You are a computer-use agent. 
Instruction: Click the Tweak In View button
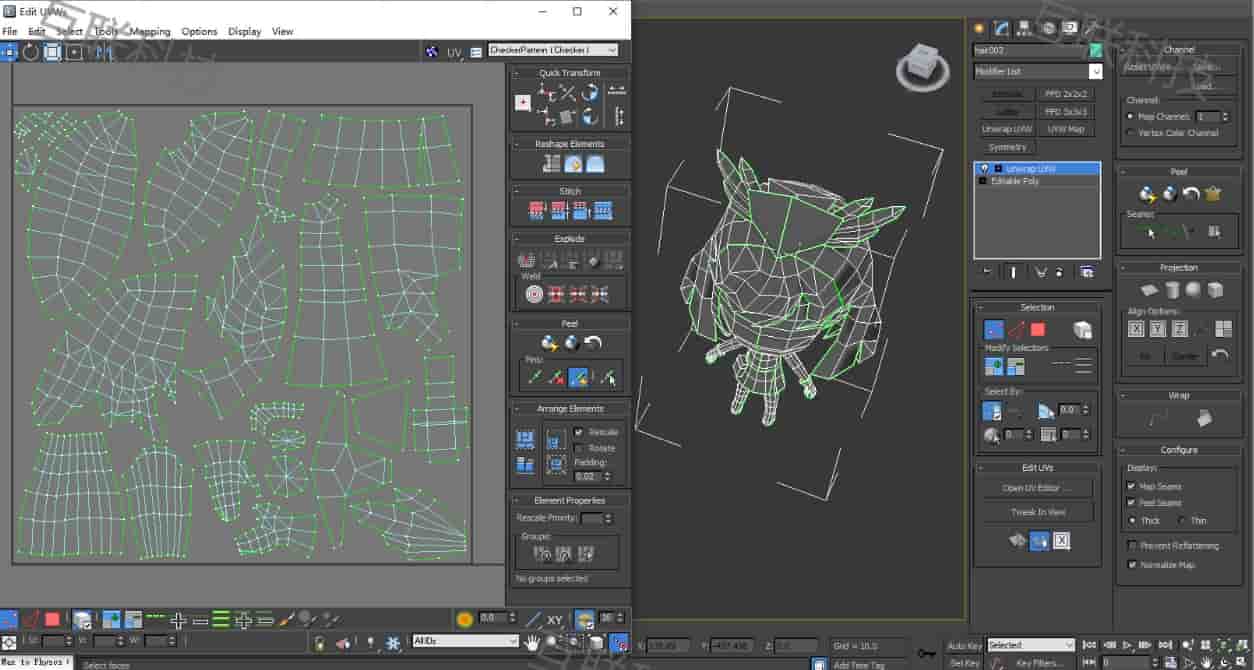click(1036, 512)
